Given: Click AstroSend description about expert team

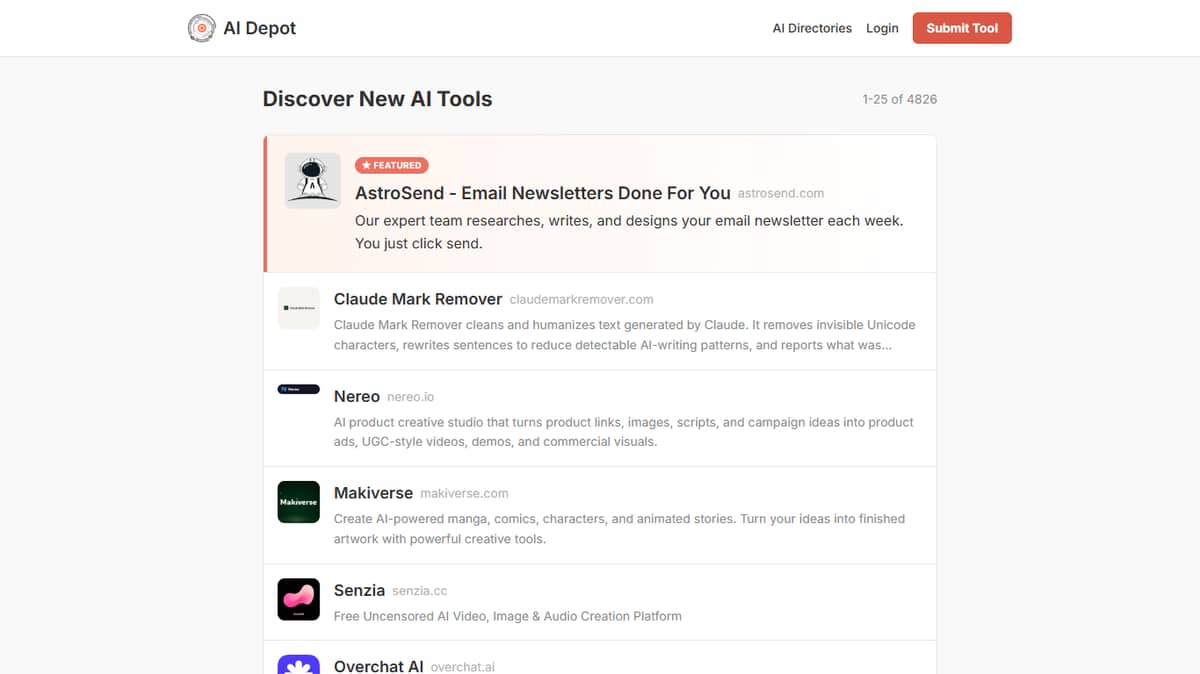Looking at the screenshot, I should tap(629, 232).
